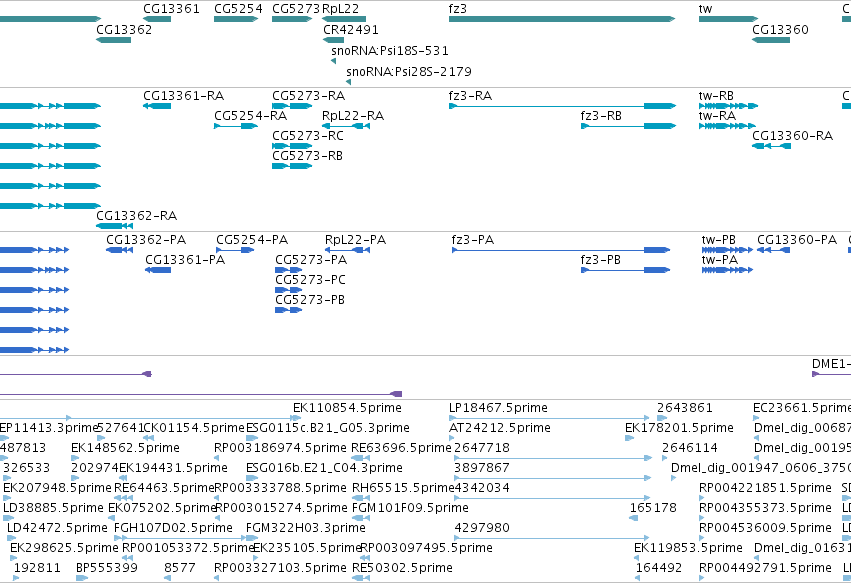Viewport: 851px width, 583px height.
Task: Click the fz3-PB protein glyph
Action: tap(625, 270)
